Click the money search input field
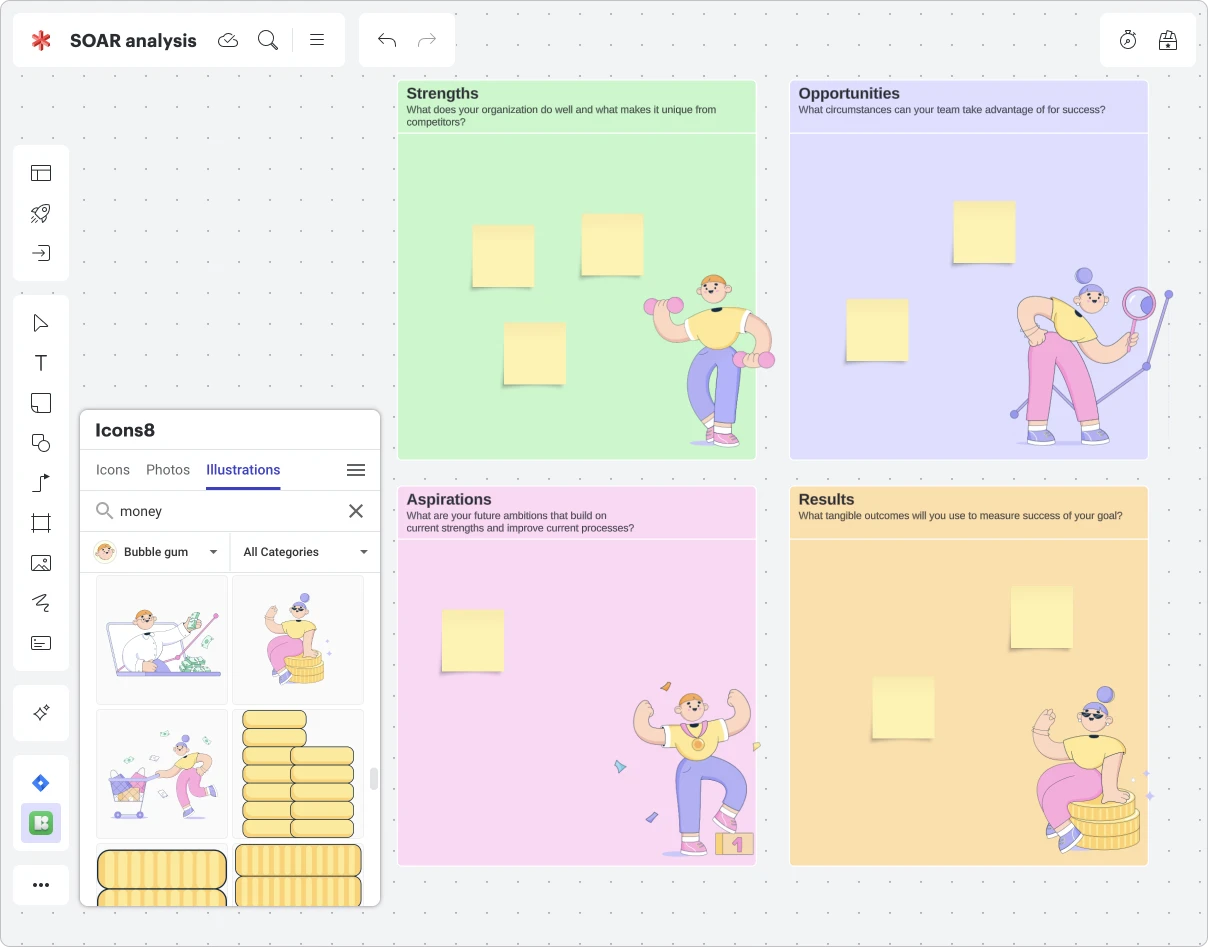 pos(225,511)
